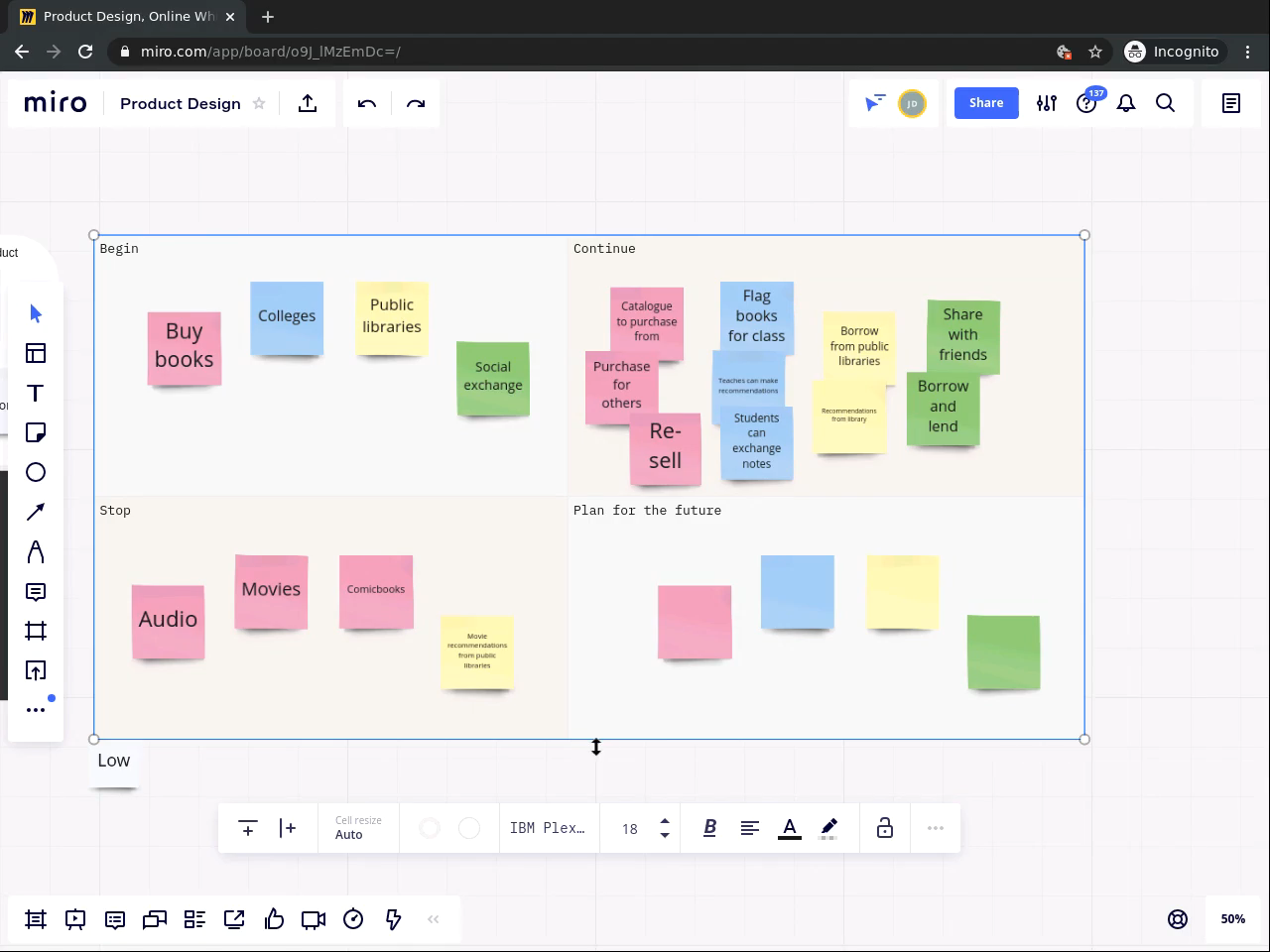
Task: Open the highlight color picker
Action: pyautogui.click(x=829, y=828)
